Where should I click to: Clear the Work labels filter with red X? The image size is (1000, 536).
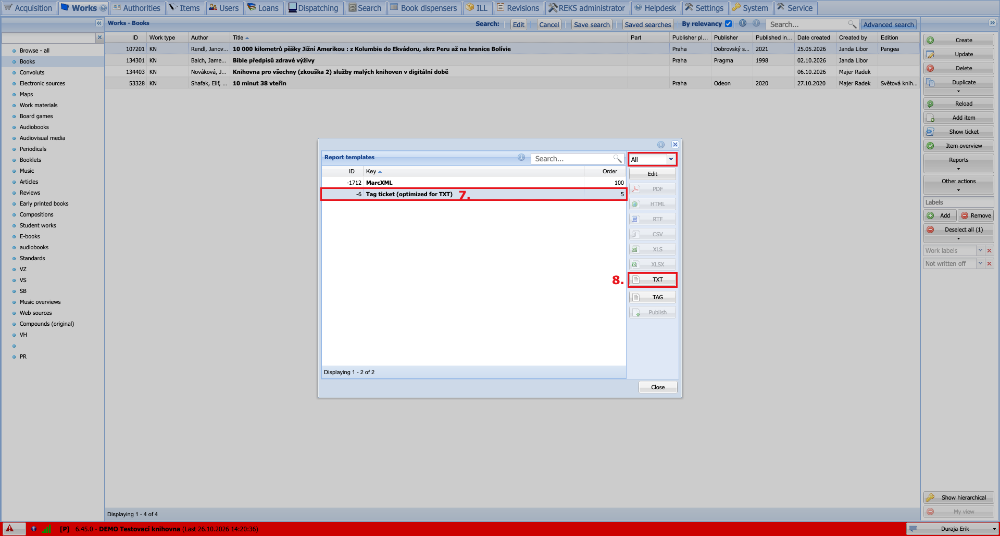click(990, 251)
